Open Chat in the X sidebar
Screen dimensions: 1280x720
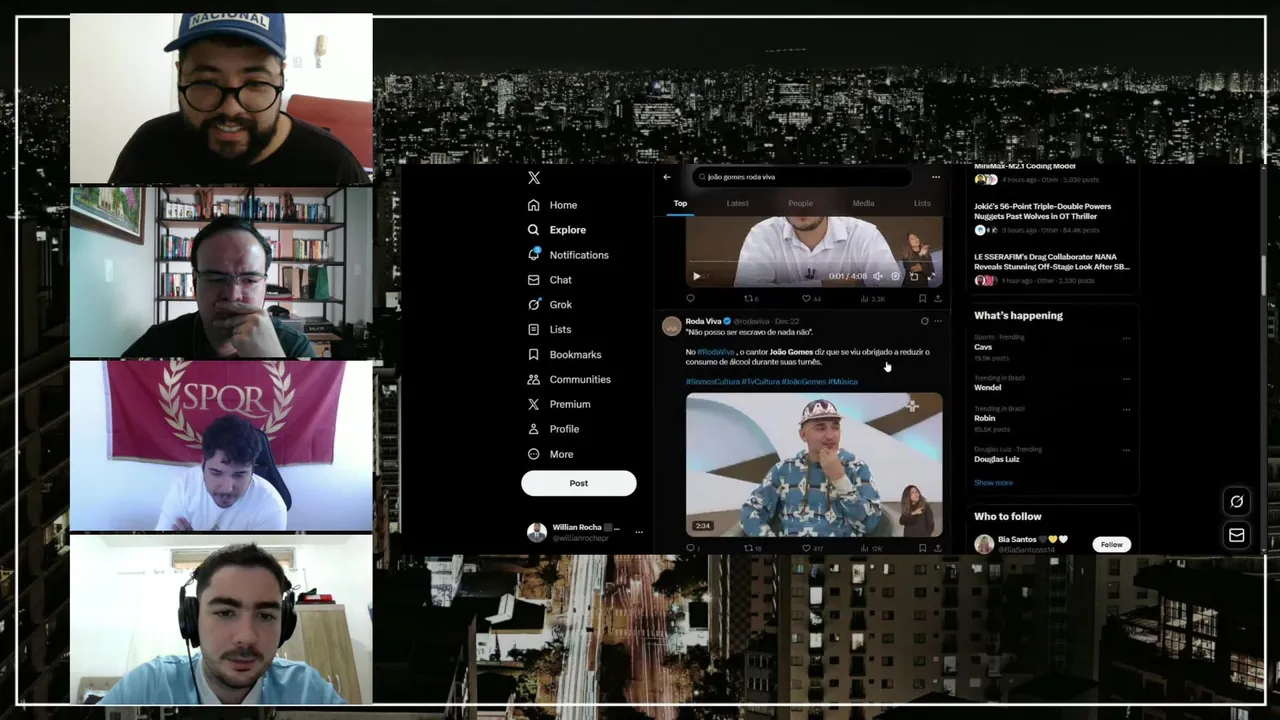pos(549,280)
